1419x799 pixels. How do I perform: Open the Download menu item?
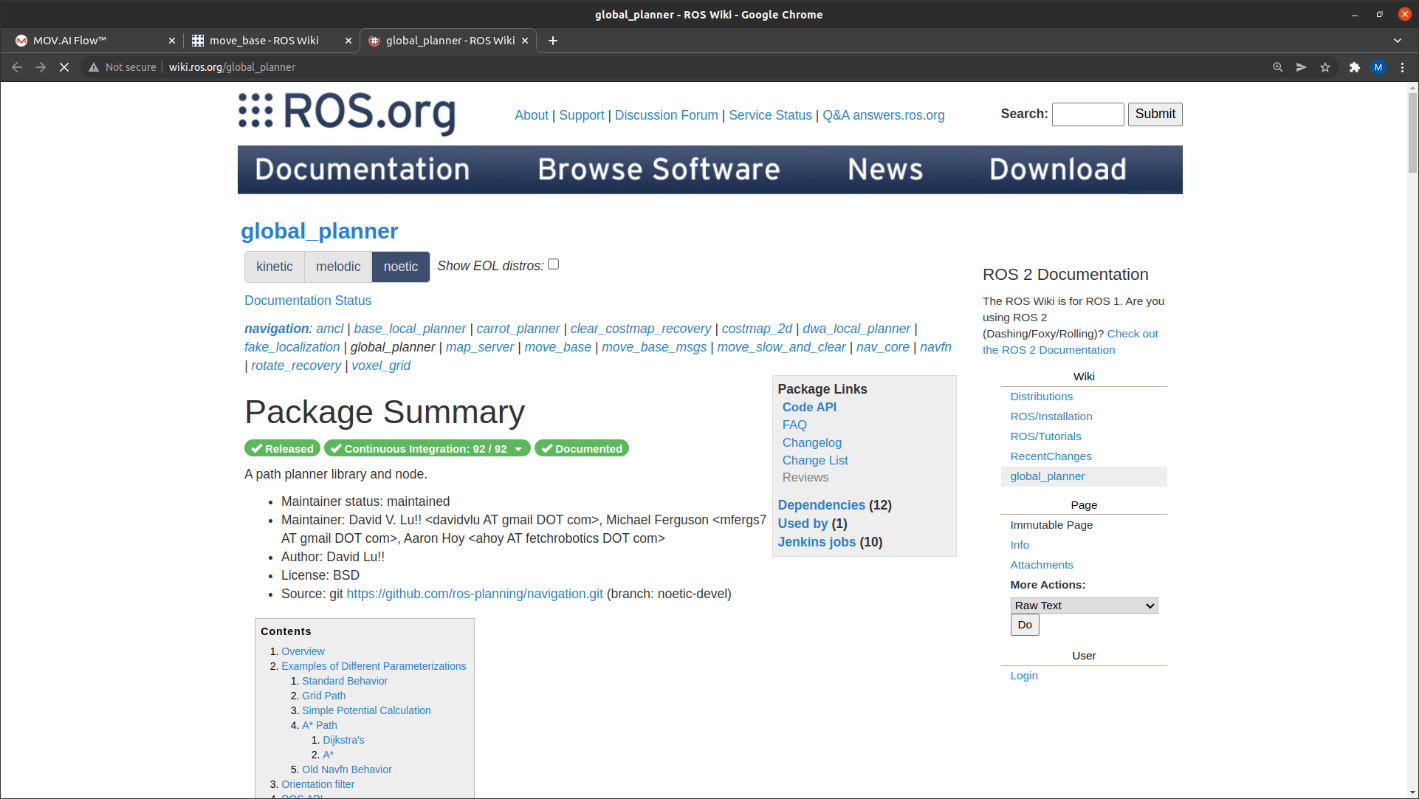pyautogui.click(x=1058, y=169)
